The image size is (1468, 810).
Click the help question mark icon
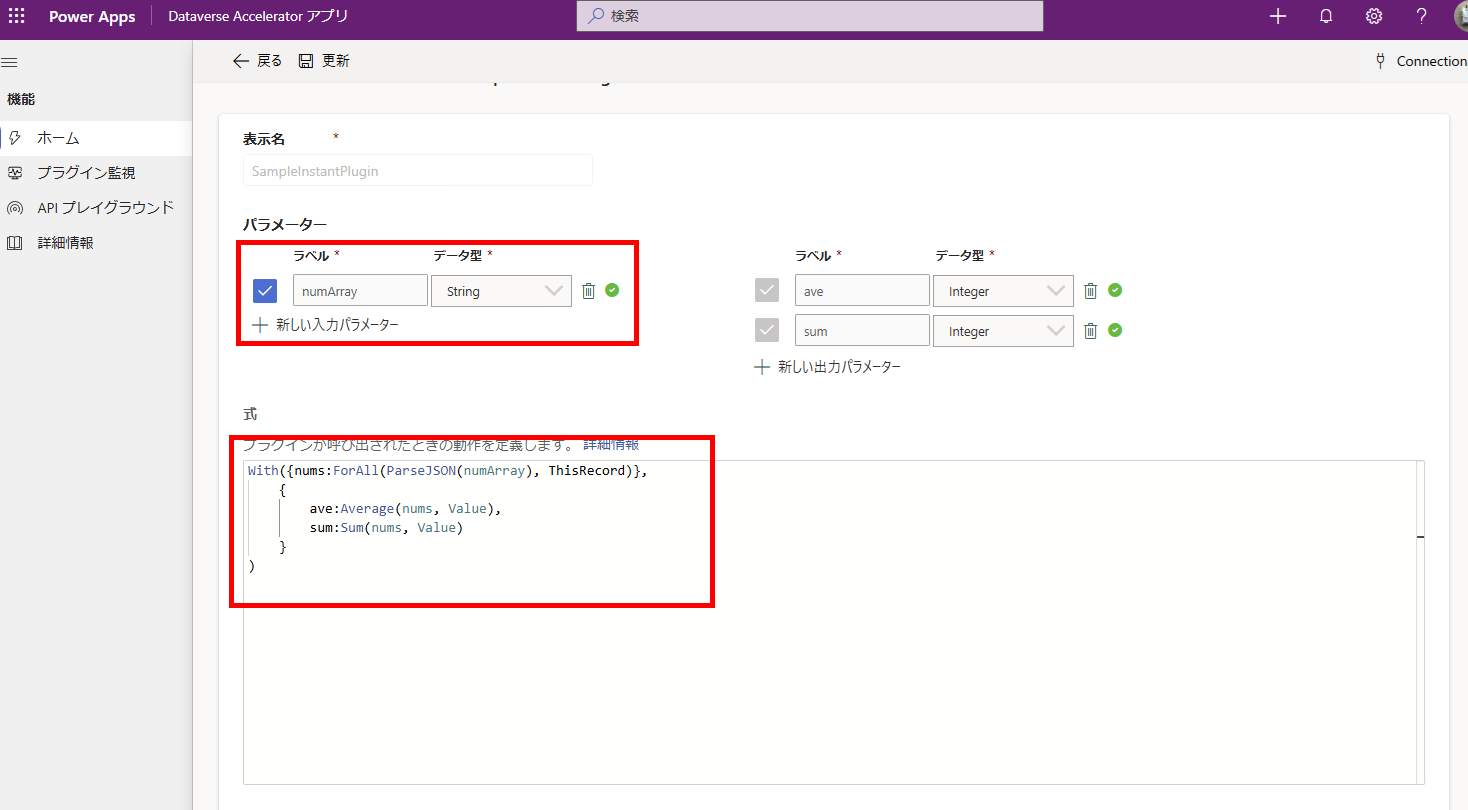point(1421,16)
